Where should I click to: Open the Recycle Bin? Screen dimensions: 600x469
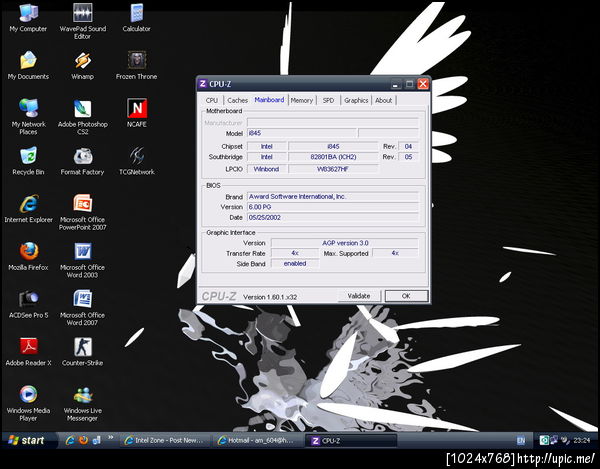(x=28, y=161)
